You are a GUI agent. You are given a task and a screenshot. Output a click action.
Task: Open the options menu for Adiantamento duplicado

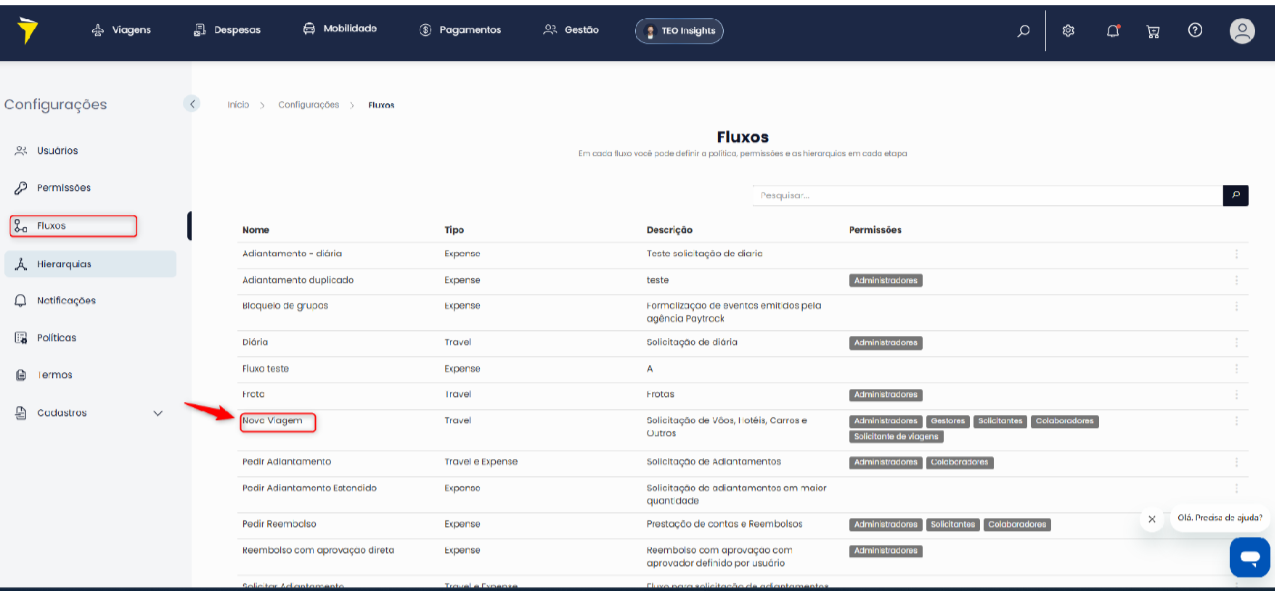pos(1236,280)
